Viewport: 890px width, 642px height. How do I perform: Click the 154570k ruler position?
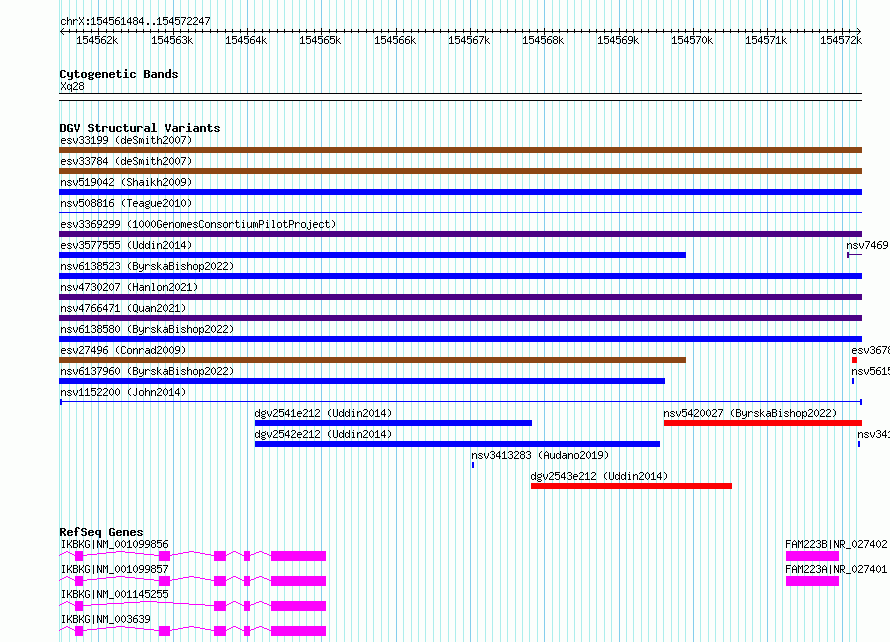(692, 40)
